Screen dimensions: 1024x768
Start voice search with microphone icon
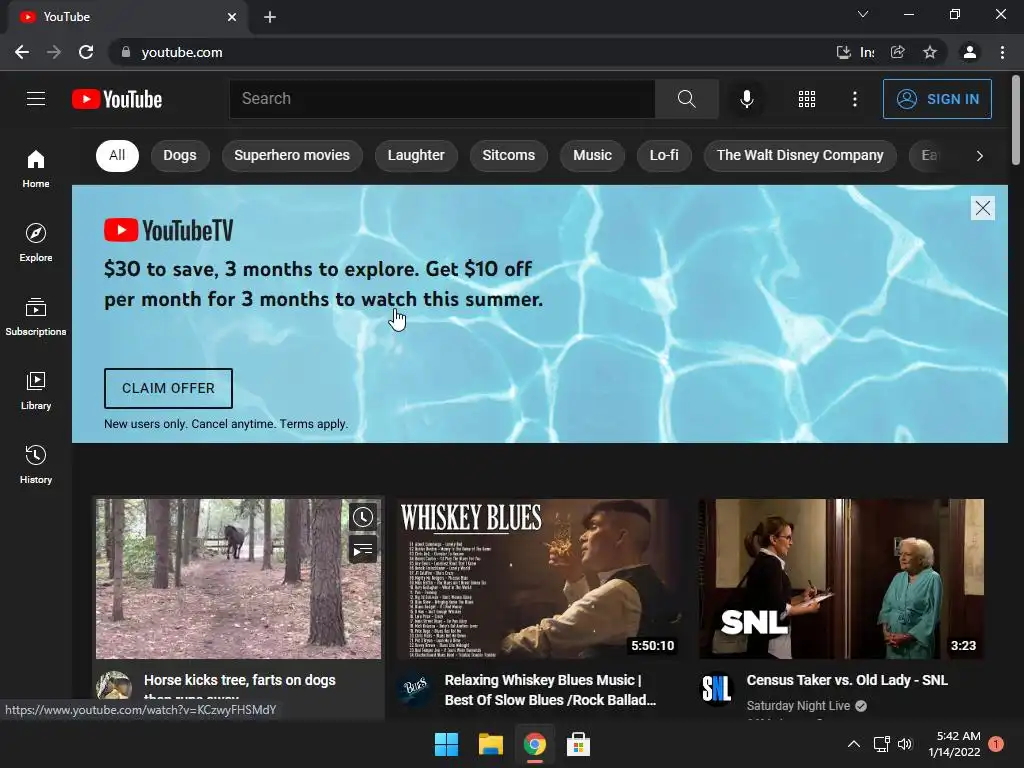click(x=746, y=99)
